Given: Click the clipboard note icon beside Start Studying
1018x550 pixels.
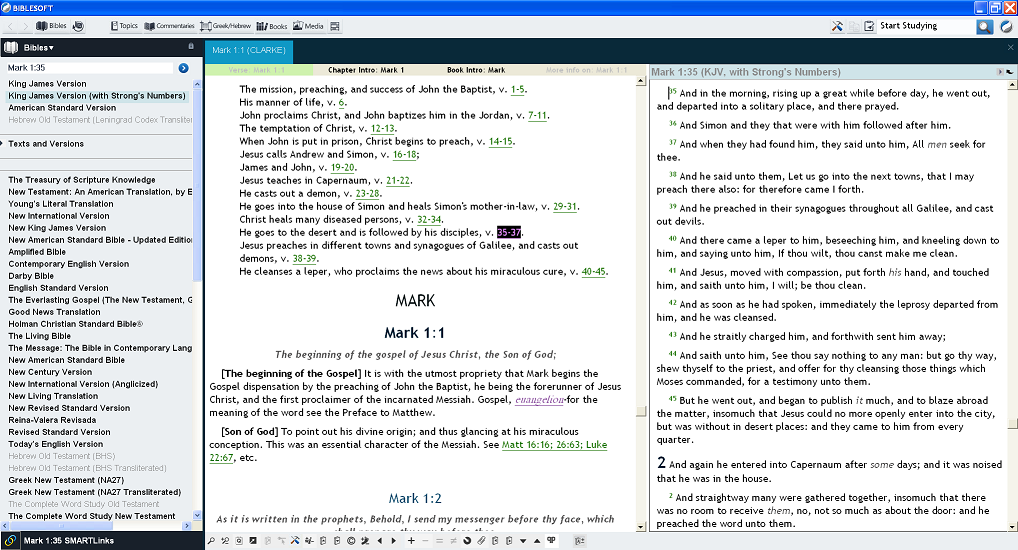Looking at the screenshot, I should pyautogui.click(x=869, y=26).
